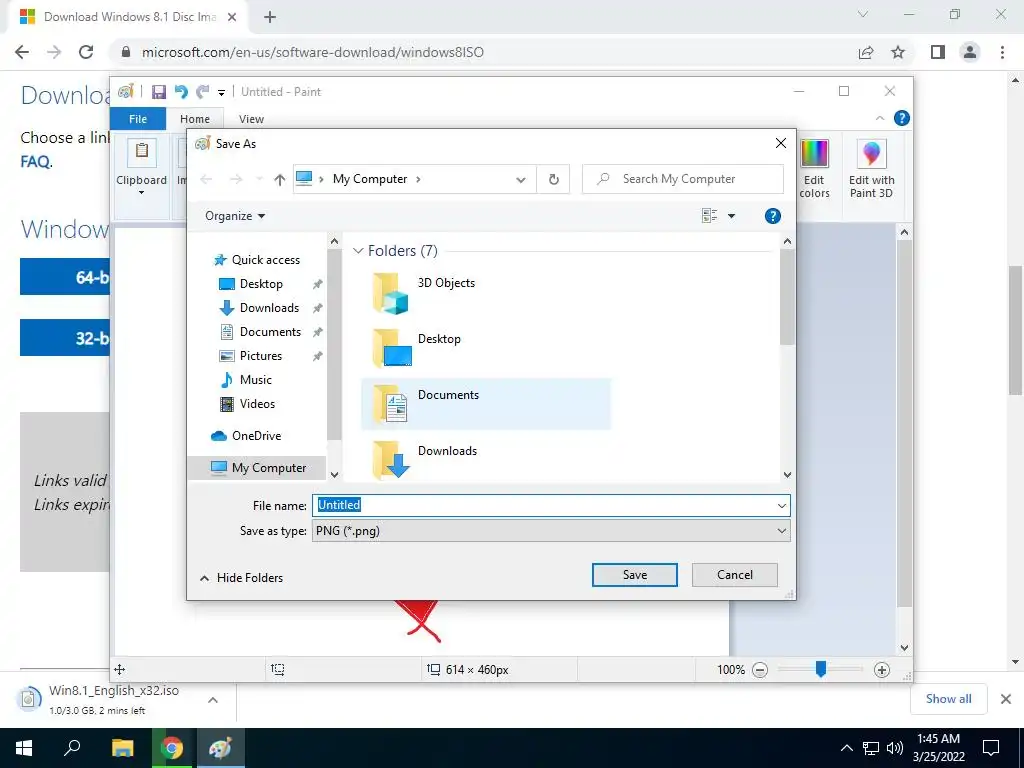Click the Save As dialog help icon
Image resolution: width=1024 pixels, height=768 pixels.
(773, 216)
